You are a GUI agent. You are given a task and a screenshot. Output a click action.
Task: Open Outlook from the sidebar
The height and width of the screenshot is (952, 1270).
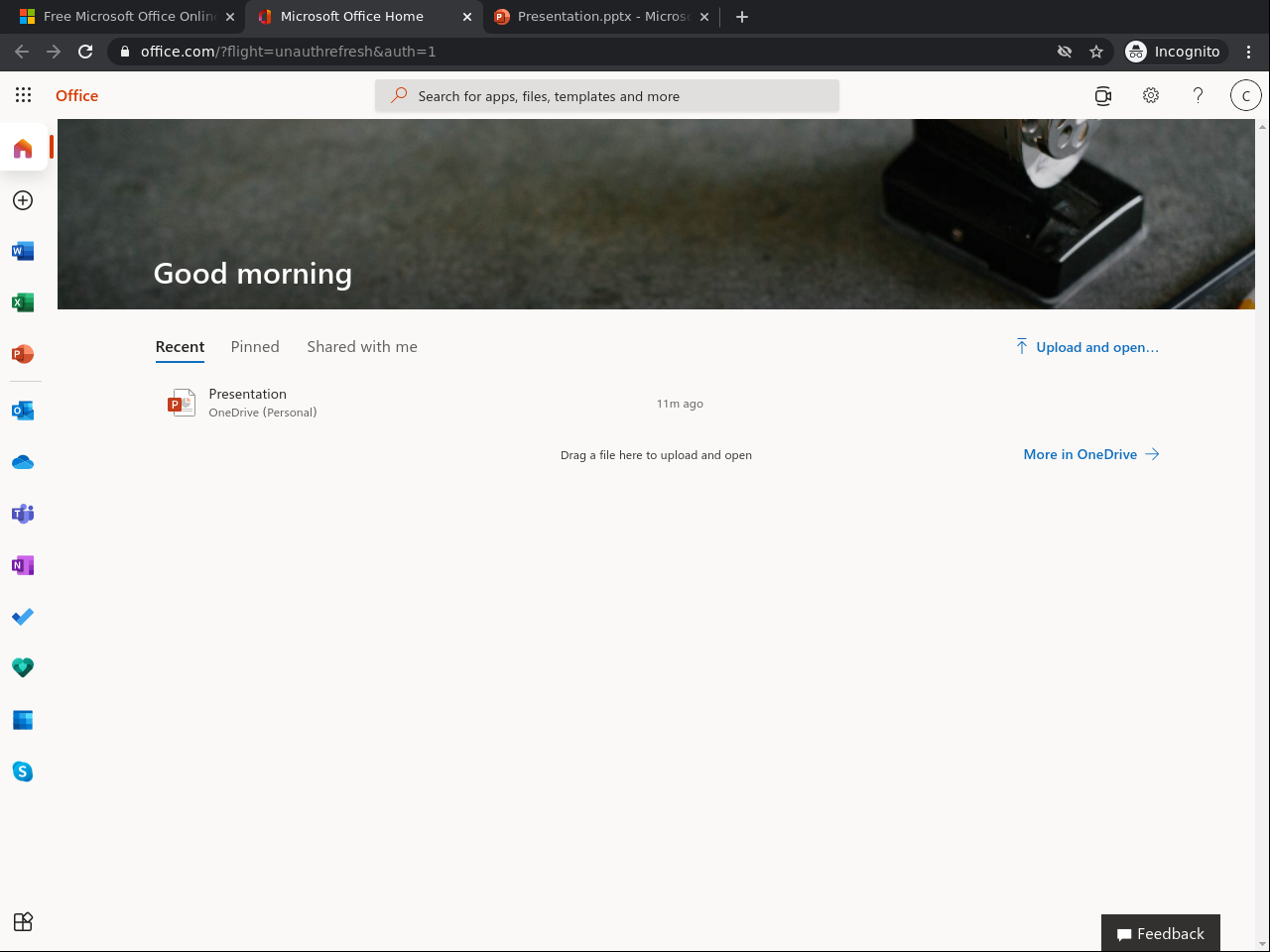coord(23,411)
